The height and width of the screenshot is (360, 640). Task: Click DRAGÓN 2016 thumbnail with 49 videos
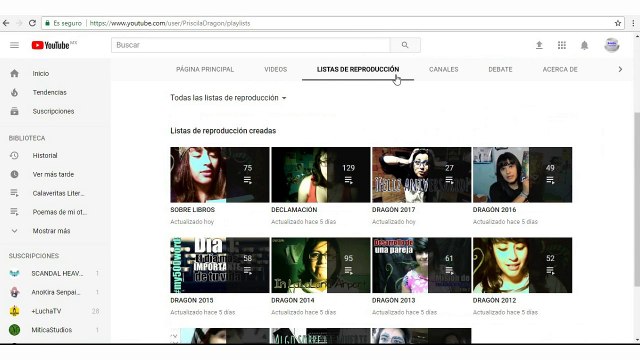coord(522,175)
